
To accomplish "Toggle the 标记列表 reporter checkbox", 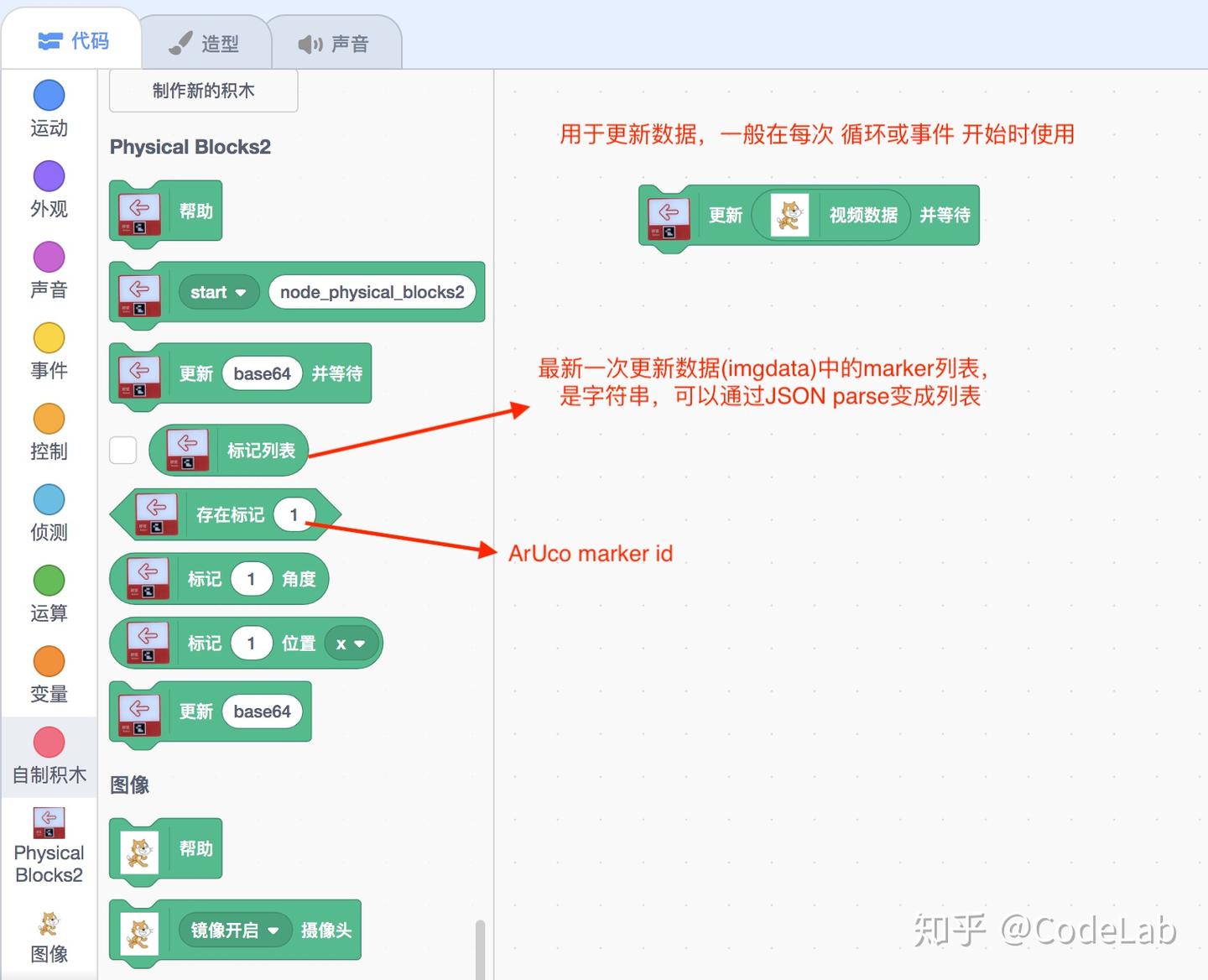I will [123, 450].
